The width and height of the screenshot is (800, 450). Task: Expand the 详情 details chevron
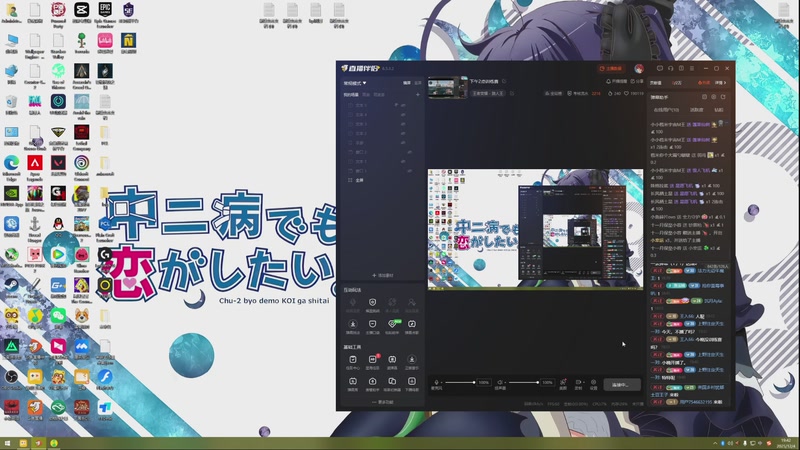point(720,83)
